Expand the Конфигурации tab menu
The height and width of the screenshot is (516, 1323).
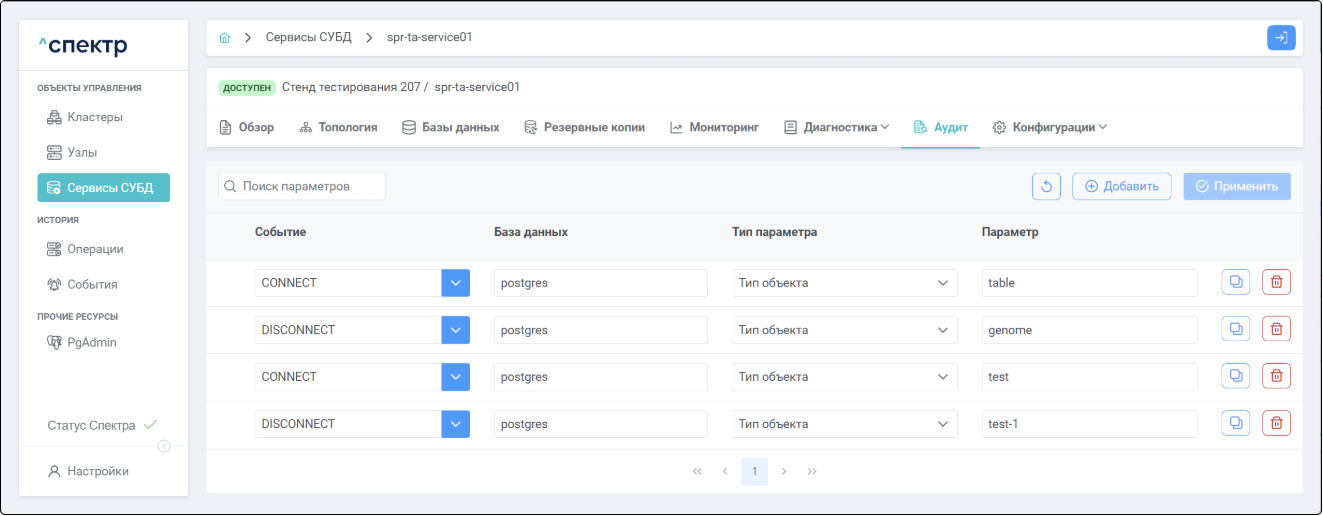pyautogui.click(x=1050, y=128)
